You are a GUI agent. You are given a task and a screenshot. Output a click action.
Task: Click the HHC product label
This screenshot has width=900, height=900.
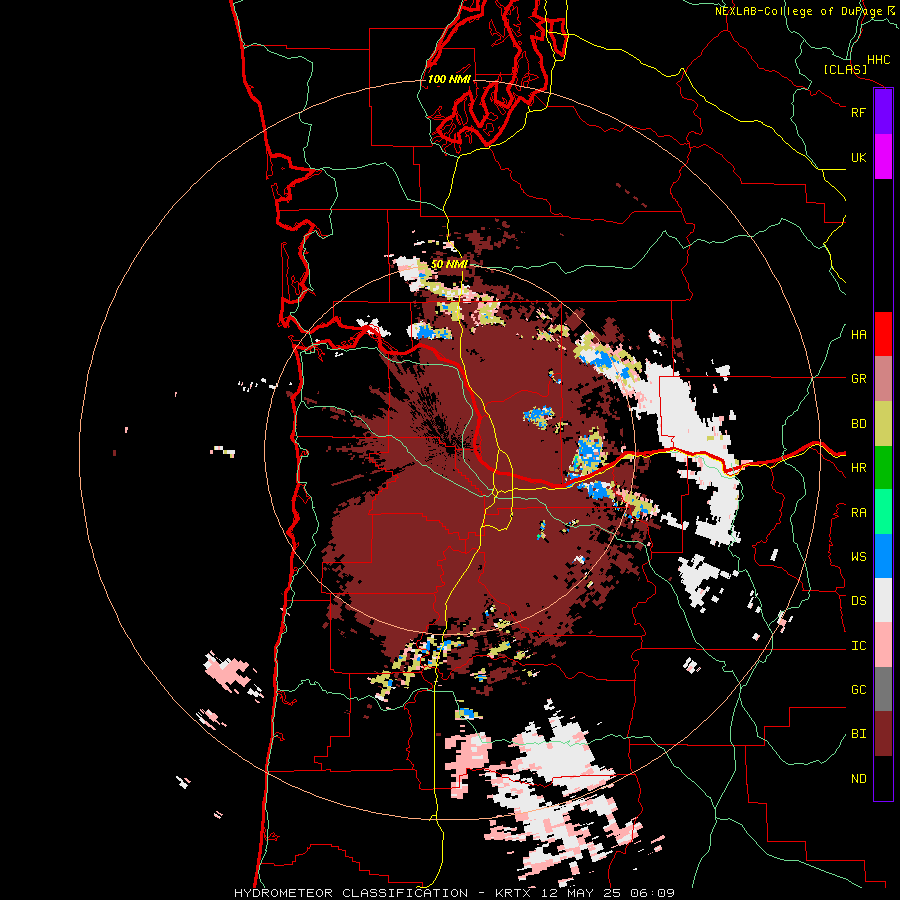pyautogui.click(x=878, y=60)
